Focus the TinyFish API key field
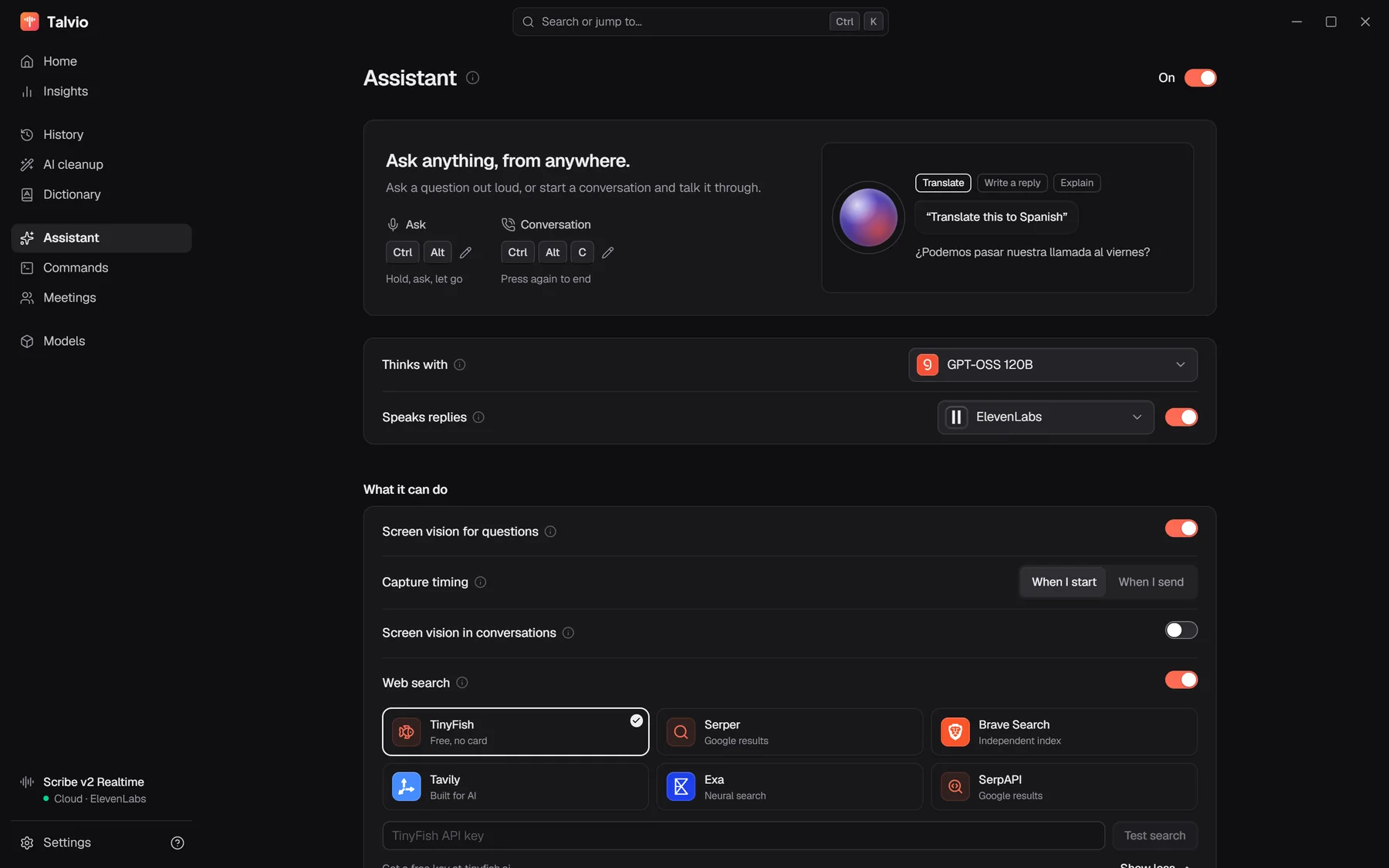The width and height of the screenshot is (1389, 868). click(x=744, y=836)
